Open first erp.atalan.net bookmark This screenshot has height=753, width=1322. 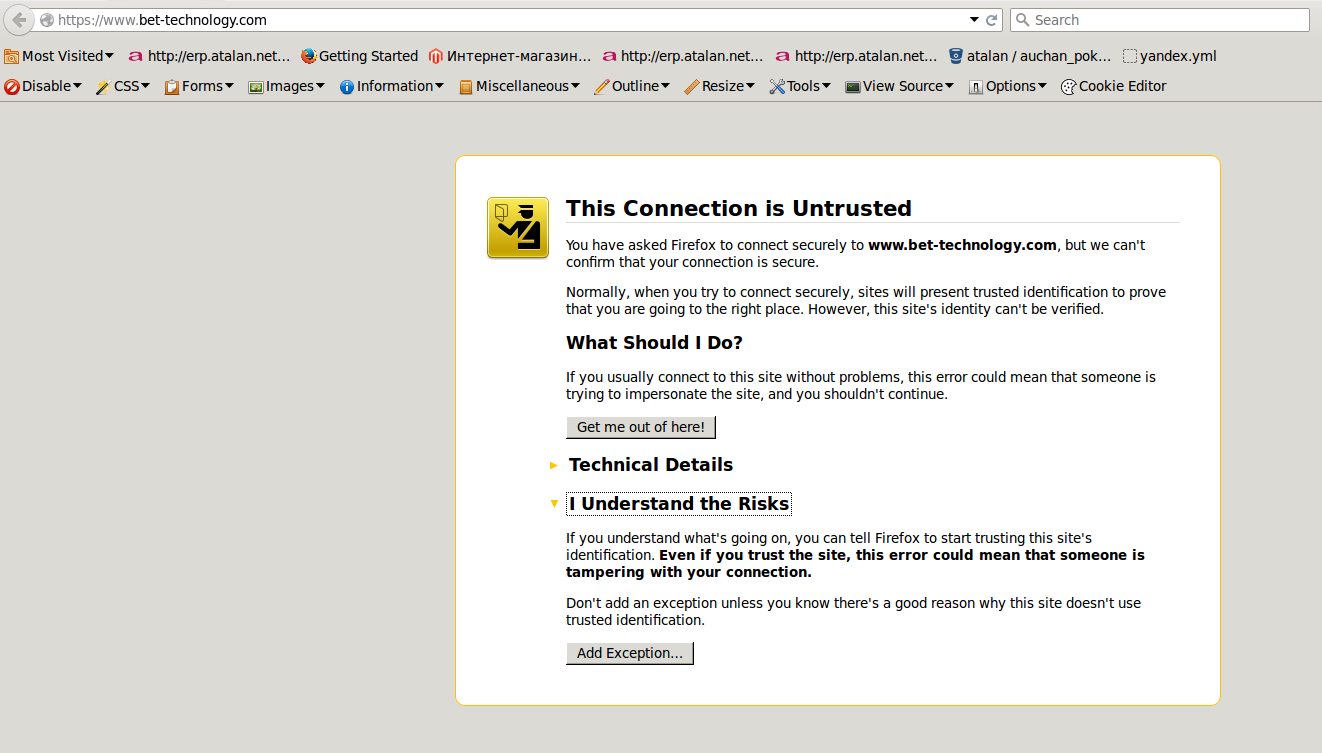point(209,56)
